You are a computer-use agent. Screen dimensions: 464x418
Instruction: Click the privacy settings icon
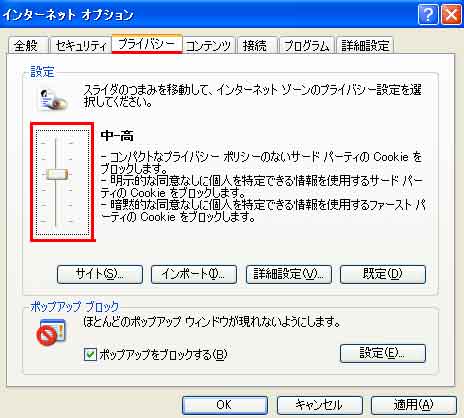[x=53, y=100]
